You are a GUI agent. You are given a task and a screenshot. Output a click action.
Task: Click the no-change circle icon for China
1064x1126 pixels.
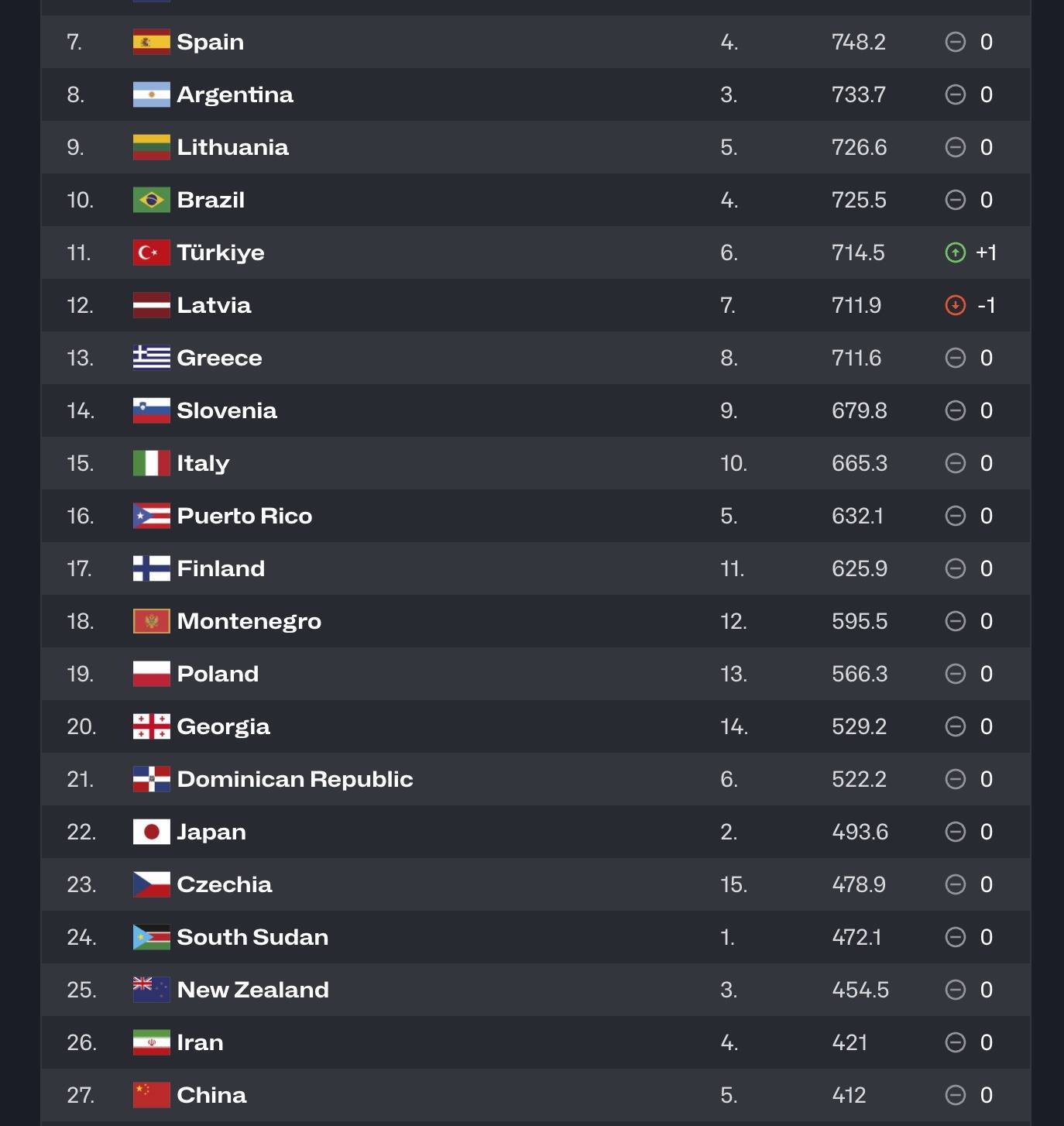(956, 1095)
